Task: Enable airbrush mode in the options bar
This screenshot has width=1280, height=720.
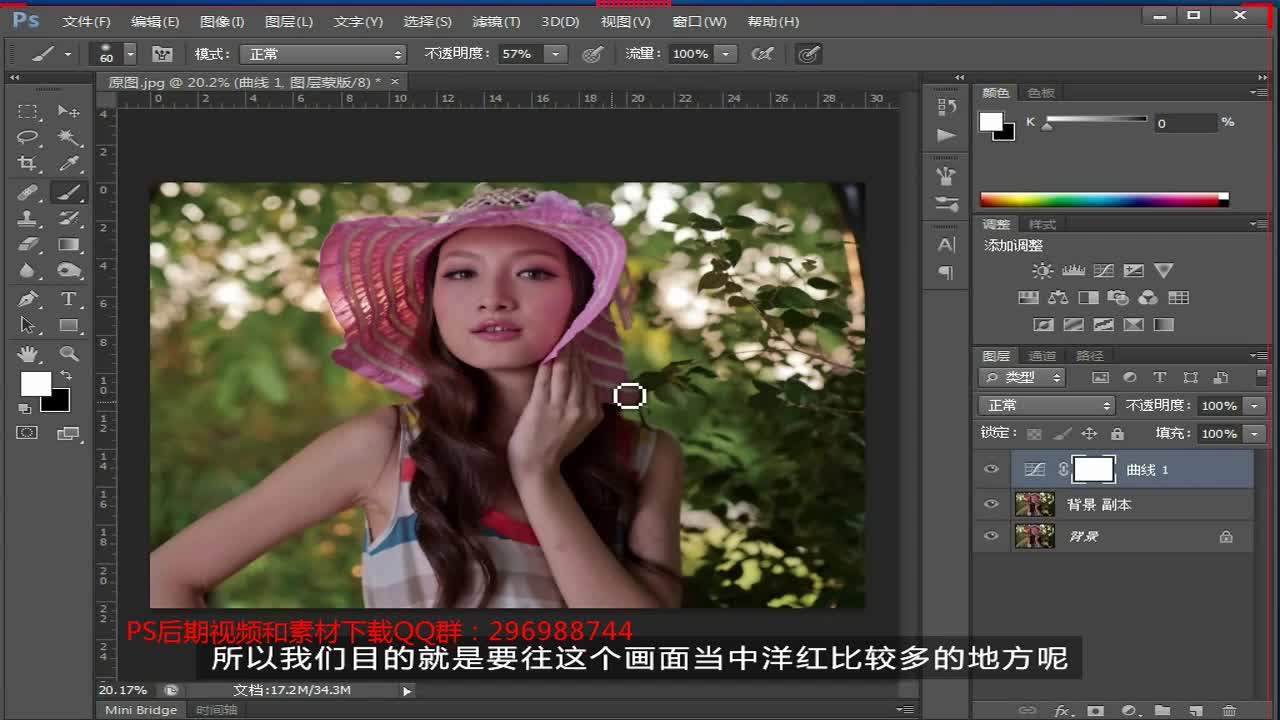Action: pos(809,54)
